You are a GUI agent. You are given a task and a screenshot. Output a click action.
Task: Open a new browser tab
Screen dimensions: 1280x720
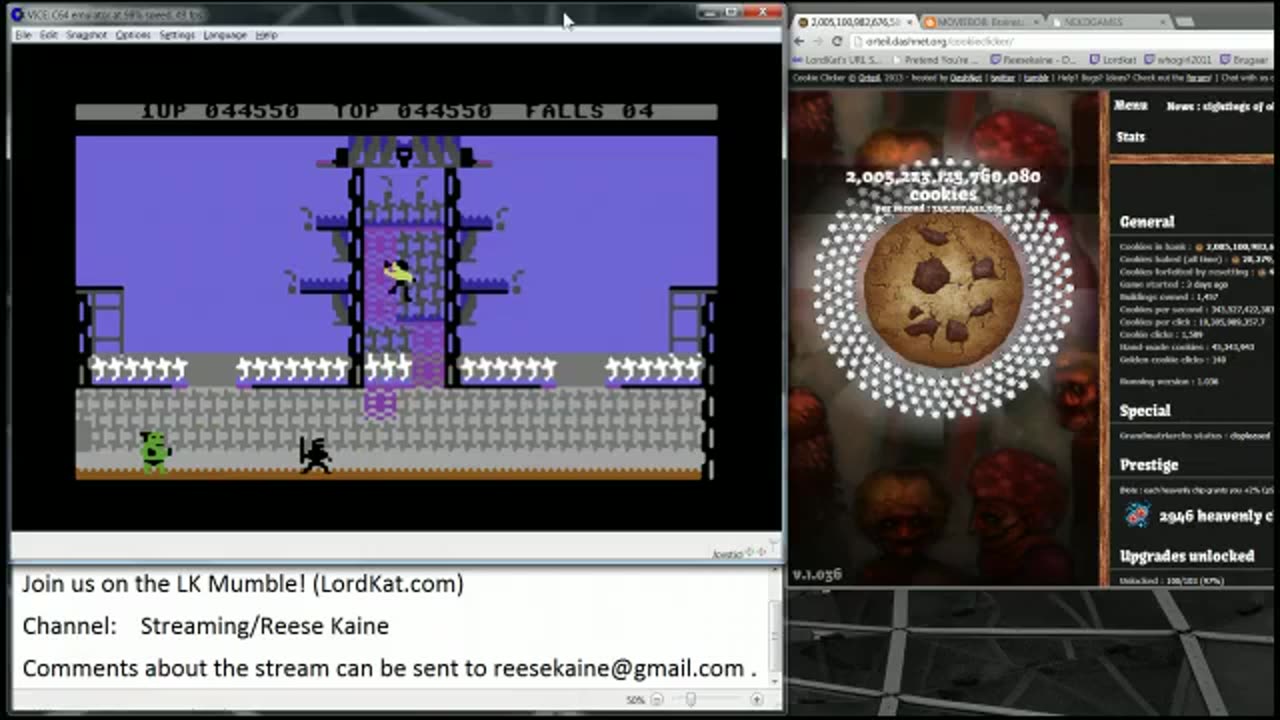pos(1185,21)
